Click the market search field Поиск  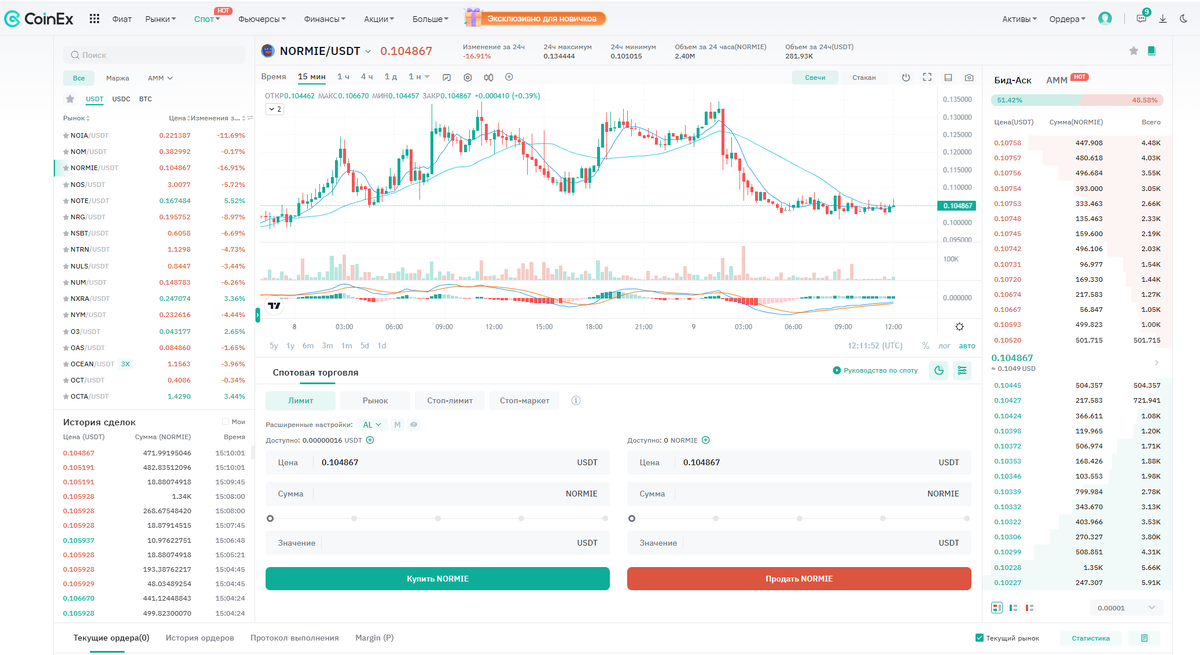[x=155, y=55]
